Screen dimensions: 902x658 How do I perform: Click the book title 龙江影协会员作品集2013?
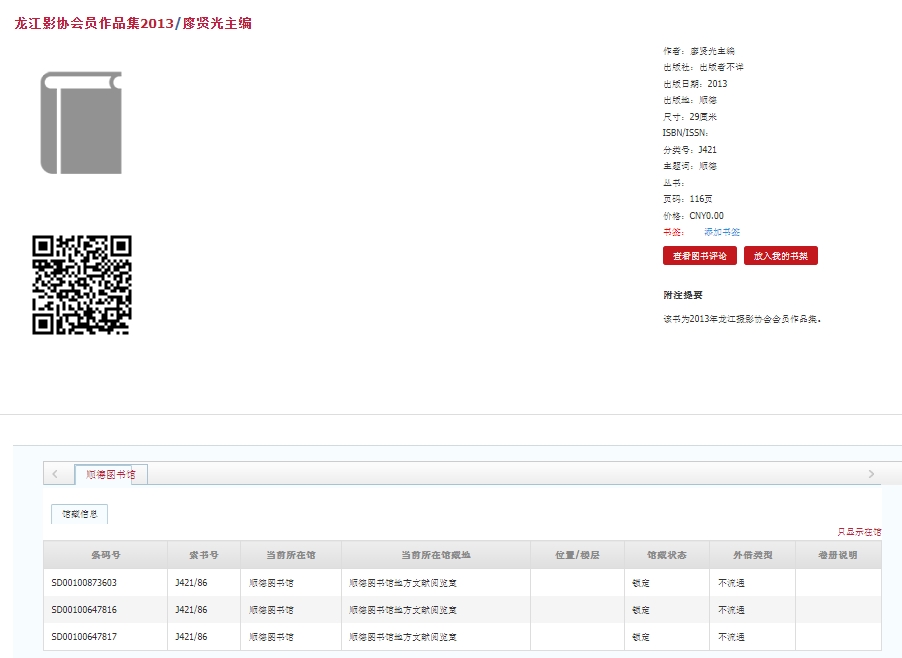click(94, 23)
